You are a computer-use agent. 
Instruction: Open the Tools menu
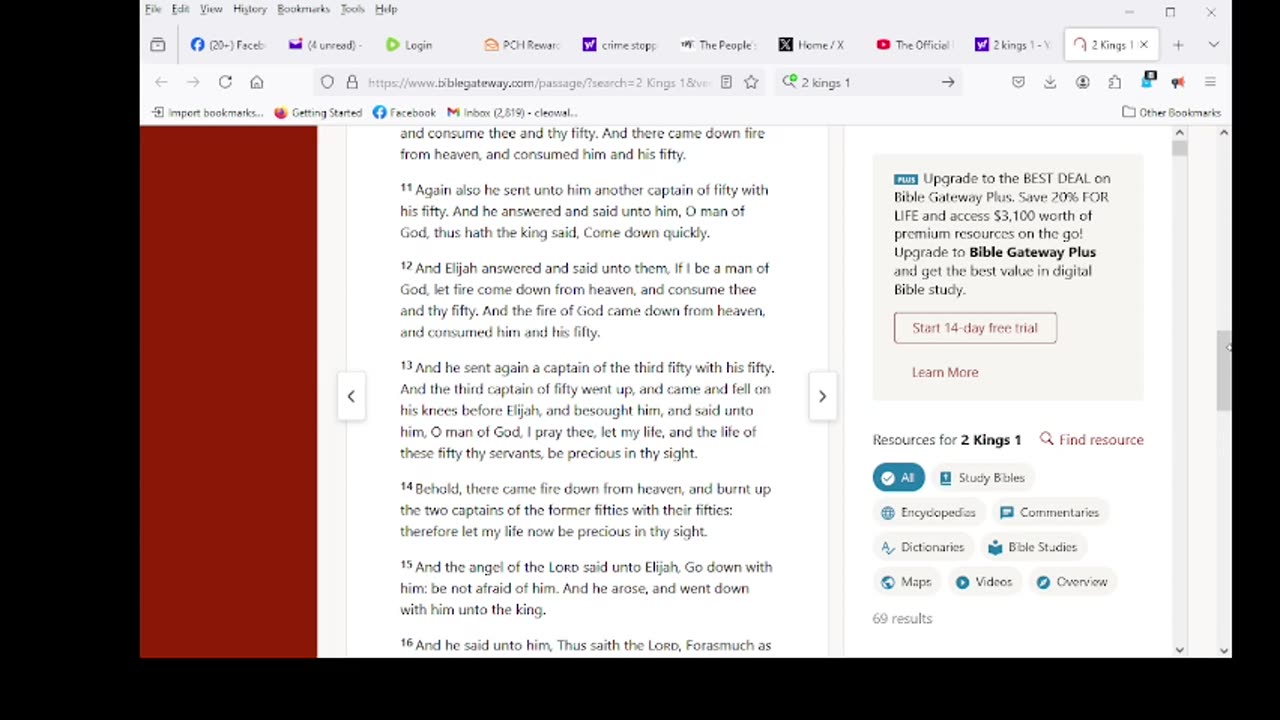[x=352, y=9]
